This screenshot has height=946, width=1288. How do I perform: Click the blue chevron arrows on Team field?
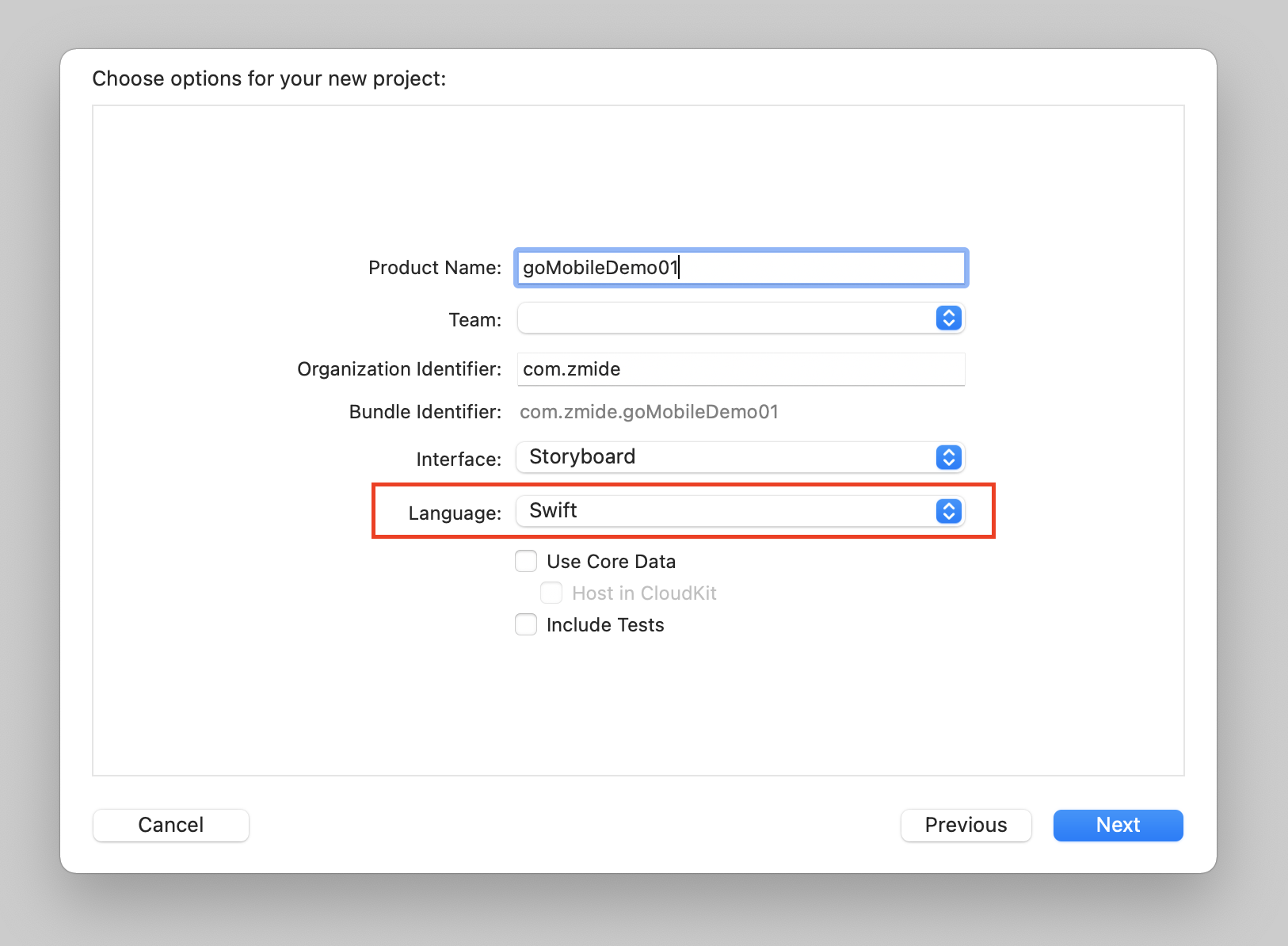948,319
